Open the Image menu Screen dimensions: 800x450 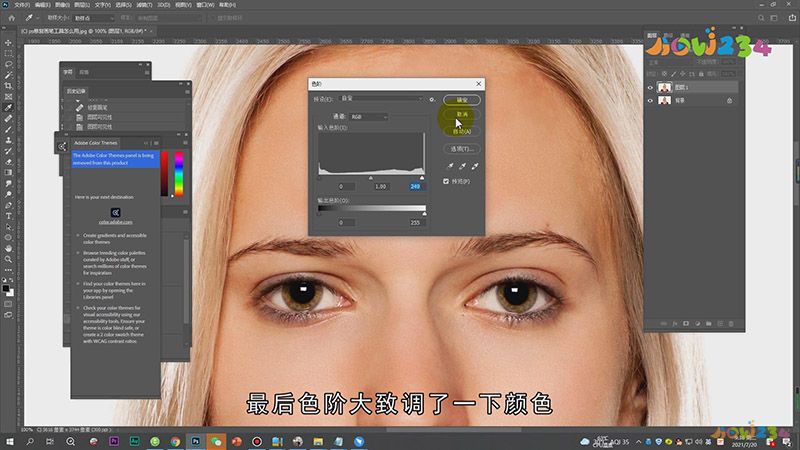(x=62, y=5)
